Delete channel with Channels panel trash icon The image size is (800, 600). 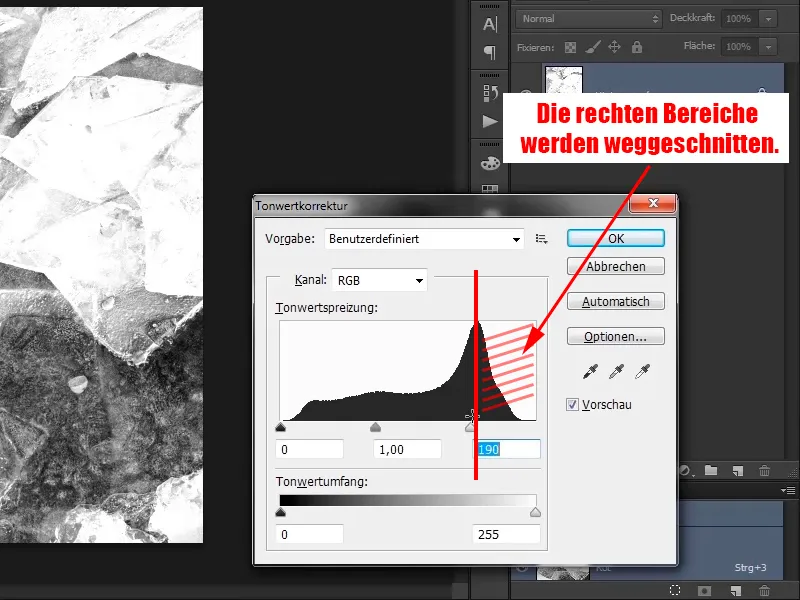(x=764, y=591)
